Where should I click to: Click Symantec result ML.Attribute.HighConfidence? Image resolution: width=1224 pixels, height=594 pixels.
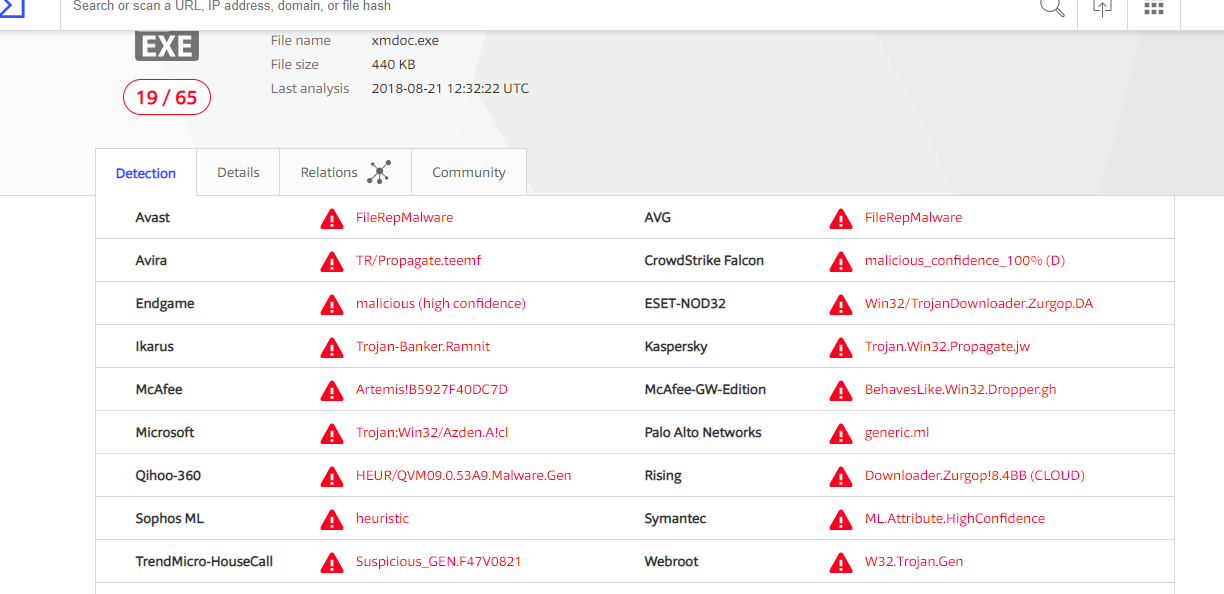tap(955, 519)
